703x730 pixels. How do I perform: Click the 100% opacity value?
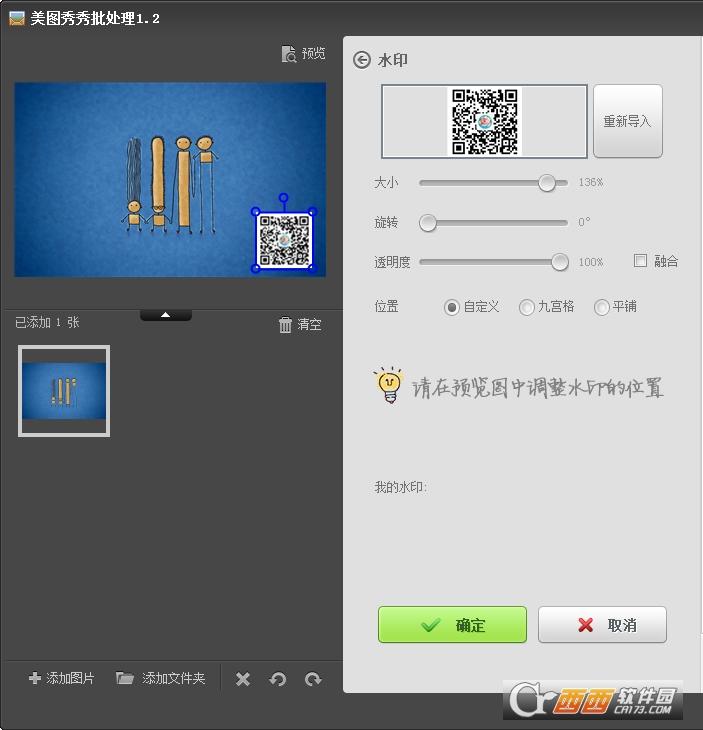point(590,262)
